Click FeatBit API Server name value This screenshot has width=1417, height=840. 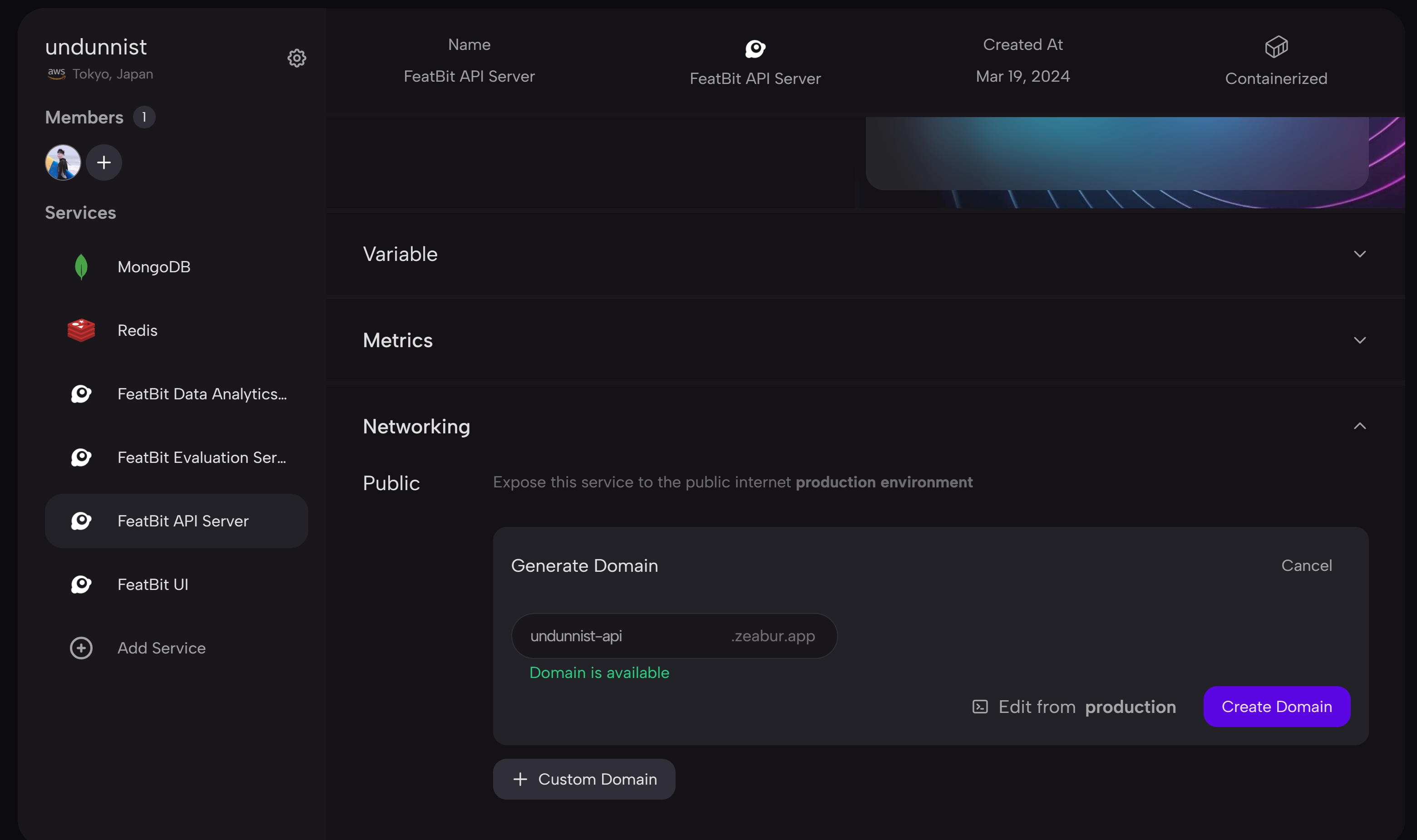tap(469, 76)
